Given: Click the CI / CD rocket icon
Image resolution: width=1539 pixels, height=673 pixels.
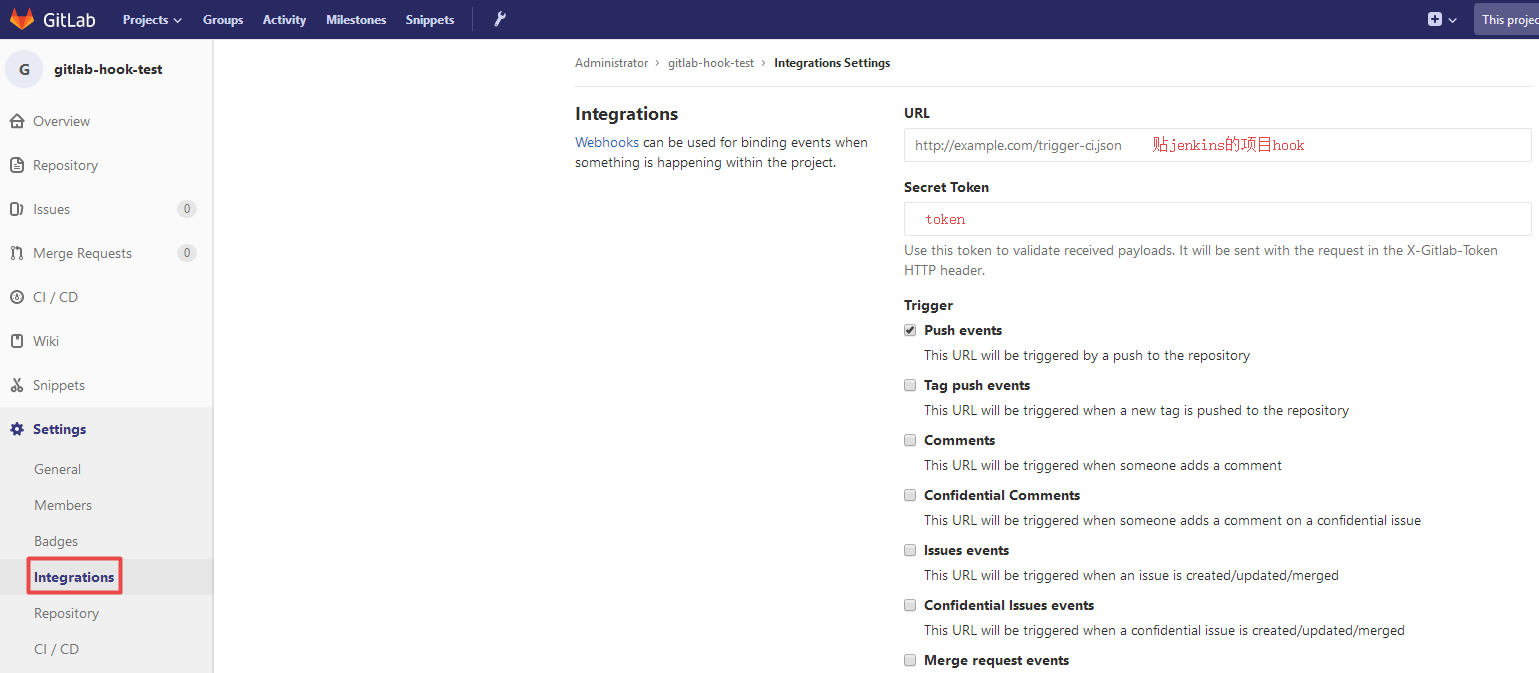Looking at the screenshot, I should click(16, 297).
